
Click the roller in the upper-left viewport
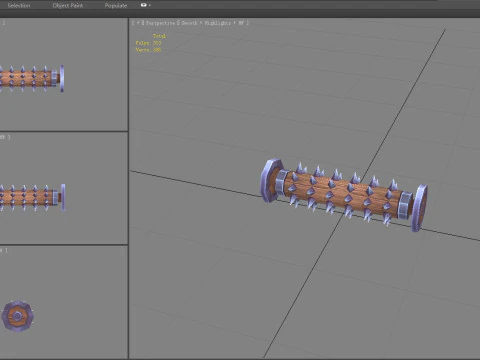32,79
